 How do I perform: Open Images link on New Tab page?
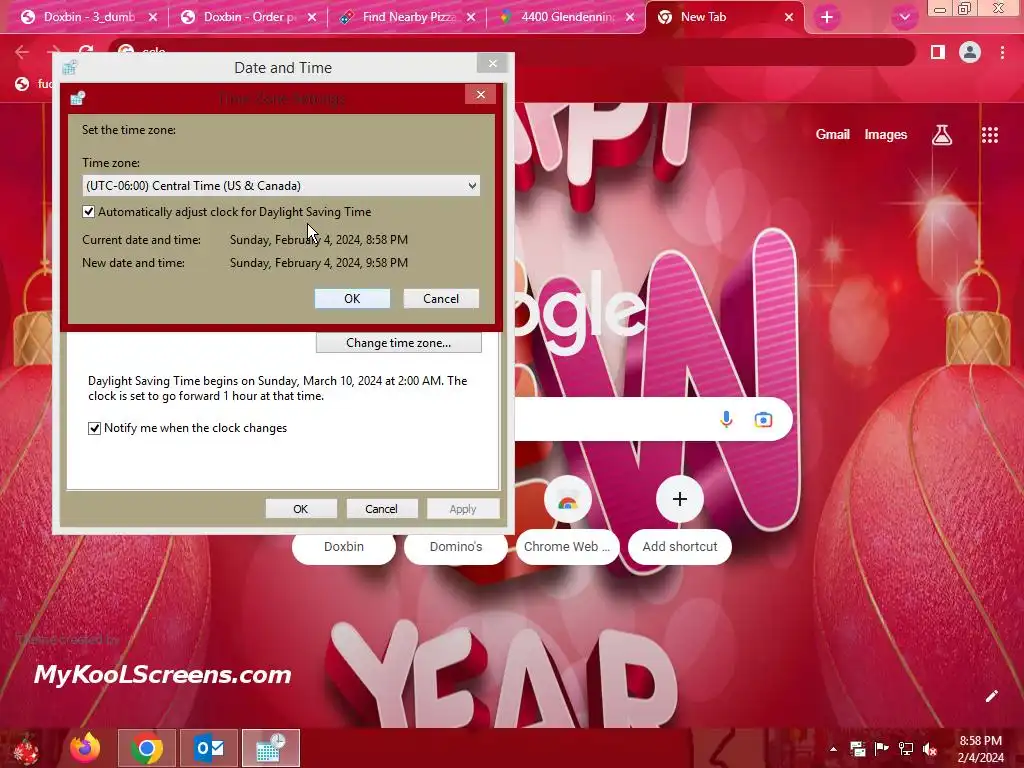pyautogui.click(x=886, y=135)
